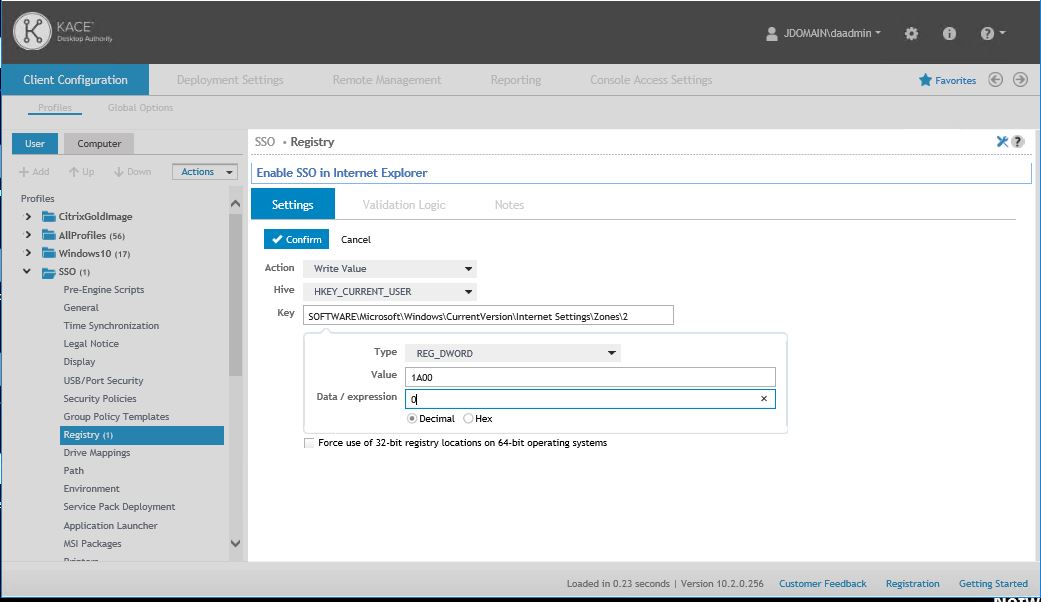This screenshot has height=602, width=1041.
Task: Go forward with the right arrow icon
Action: pos(1020,80)
